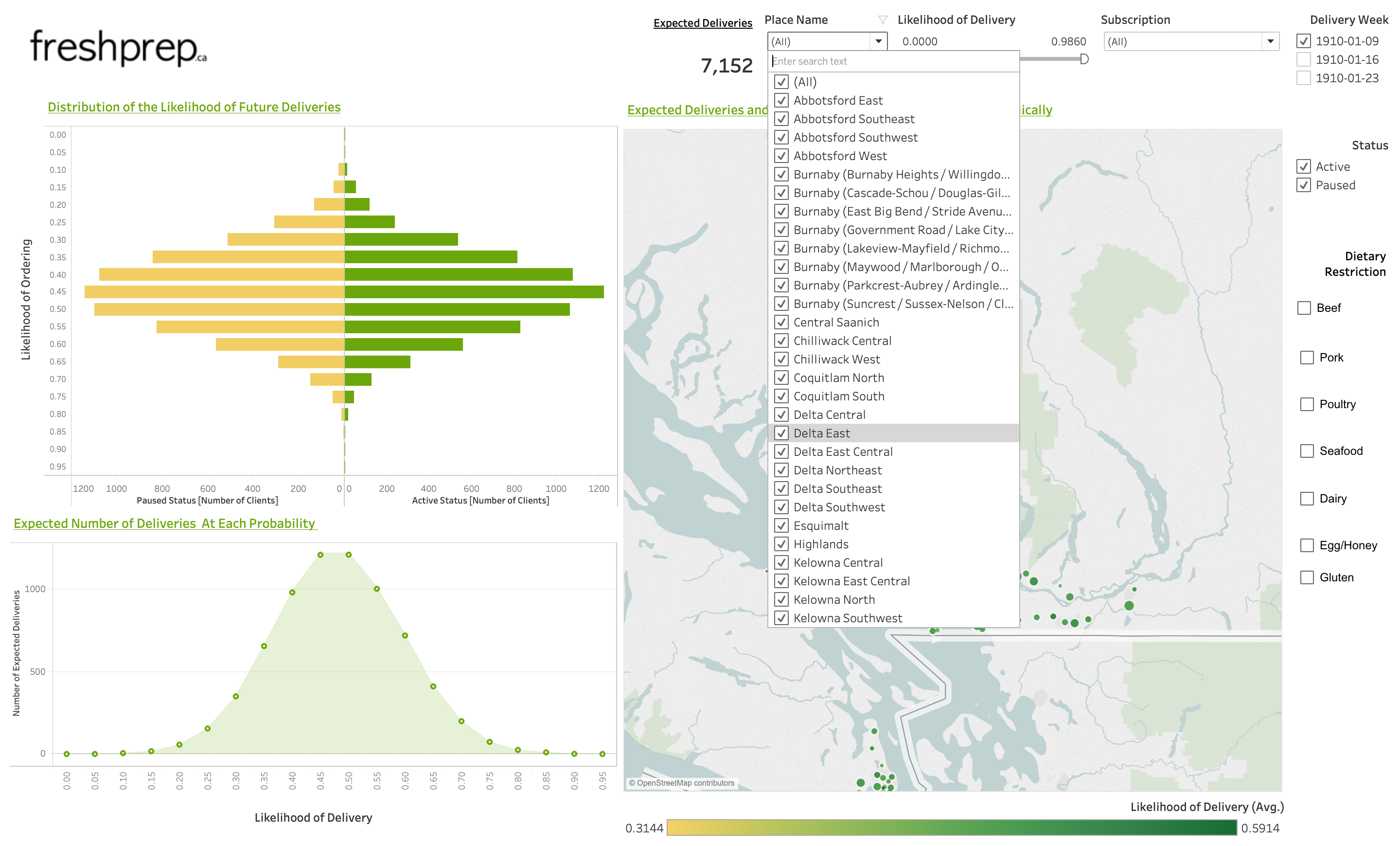Image resolution: width=1400 pixels, height=846 pixels.
Task: Check the Gluten dietary restriction box
Action: point(1308,577)
